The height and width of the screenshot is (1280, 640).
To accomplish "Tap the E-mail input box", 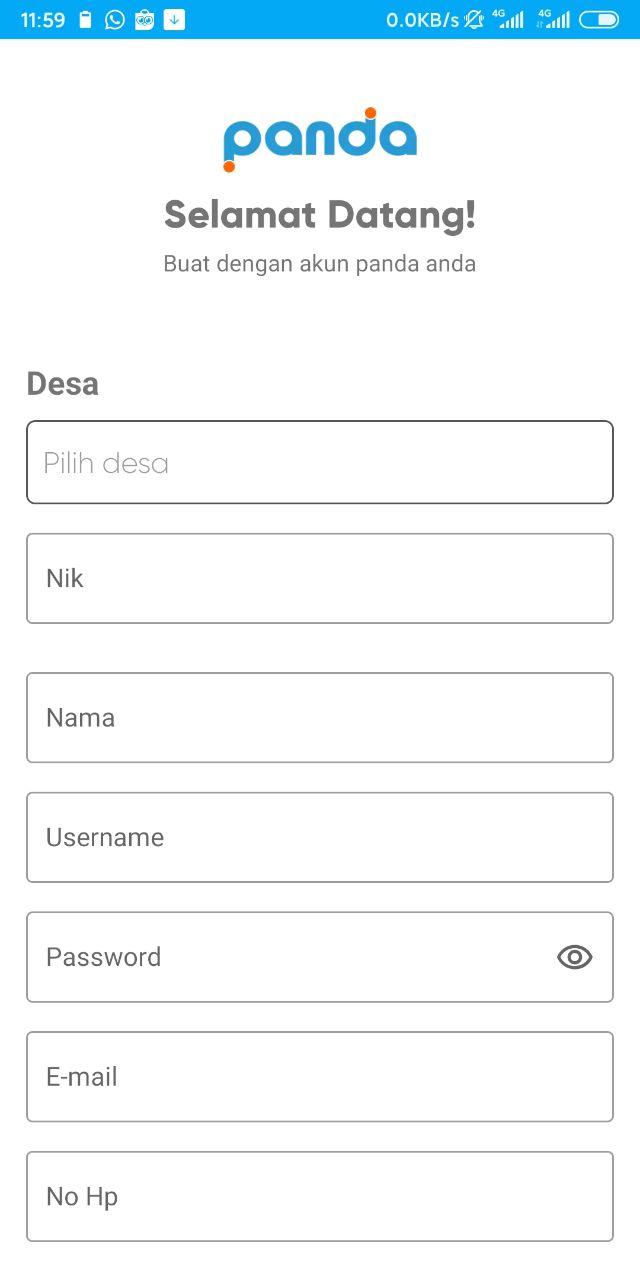I will 320,1077.
